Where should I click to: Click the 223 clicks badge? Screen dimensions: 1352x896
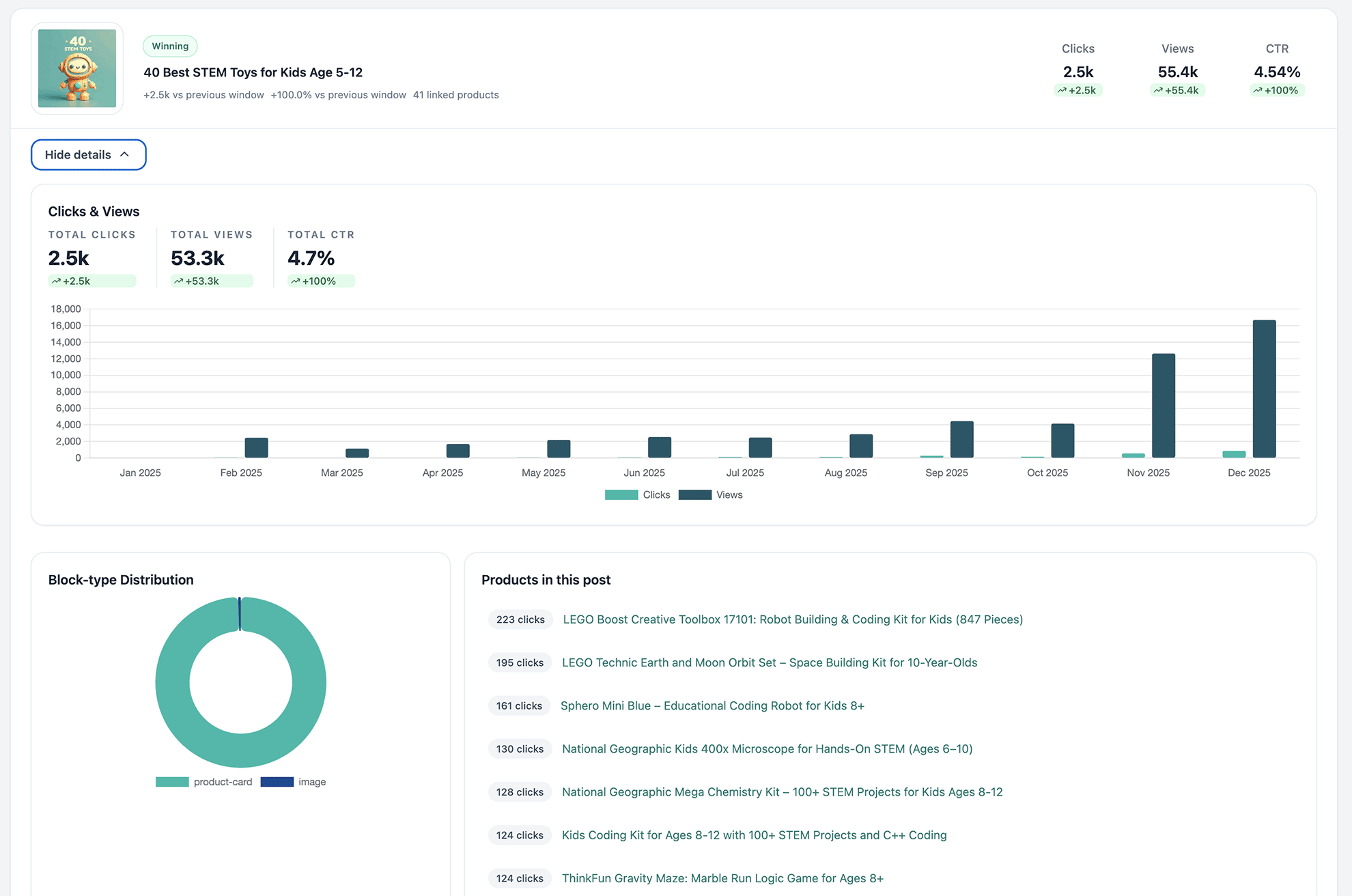pyautogui.click(x=520, y=619)
